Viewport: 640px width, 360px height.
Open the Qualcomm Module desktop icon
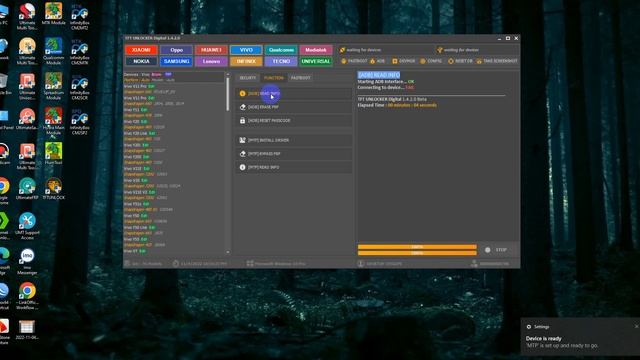click(x=53, y=51)
